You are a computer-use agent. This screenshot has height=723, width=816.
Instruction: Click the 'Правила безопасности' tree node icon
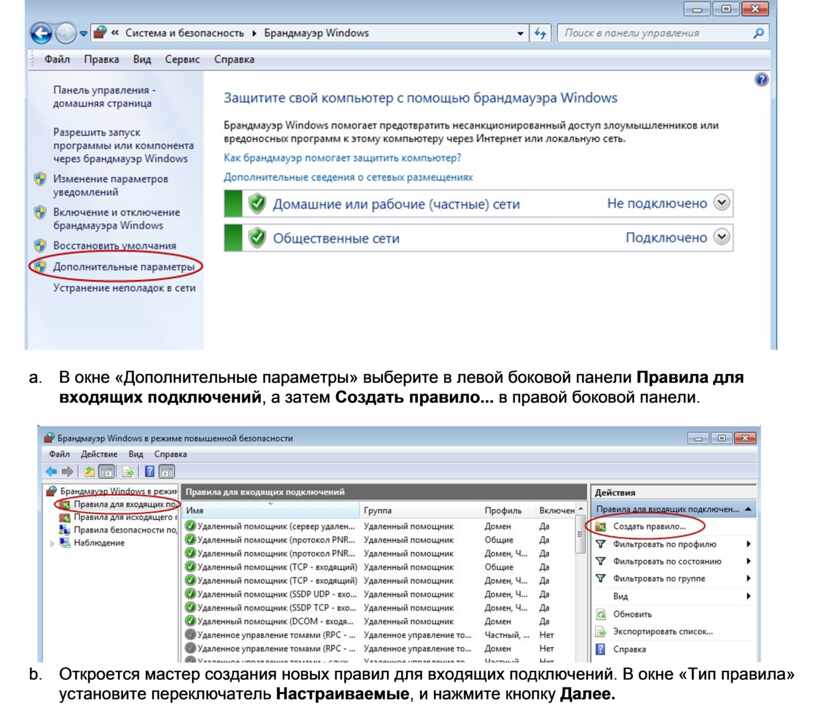pyautogui.click(x=65, y=530)
